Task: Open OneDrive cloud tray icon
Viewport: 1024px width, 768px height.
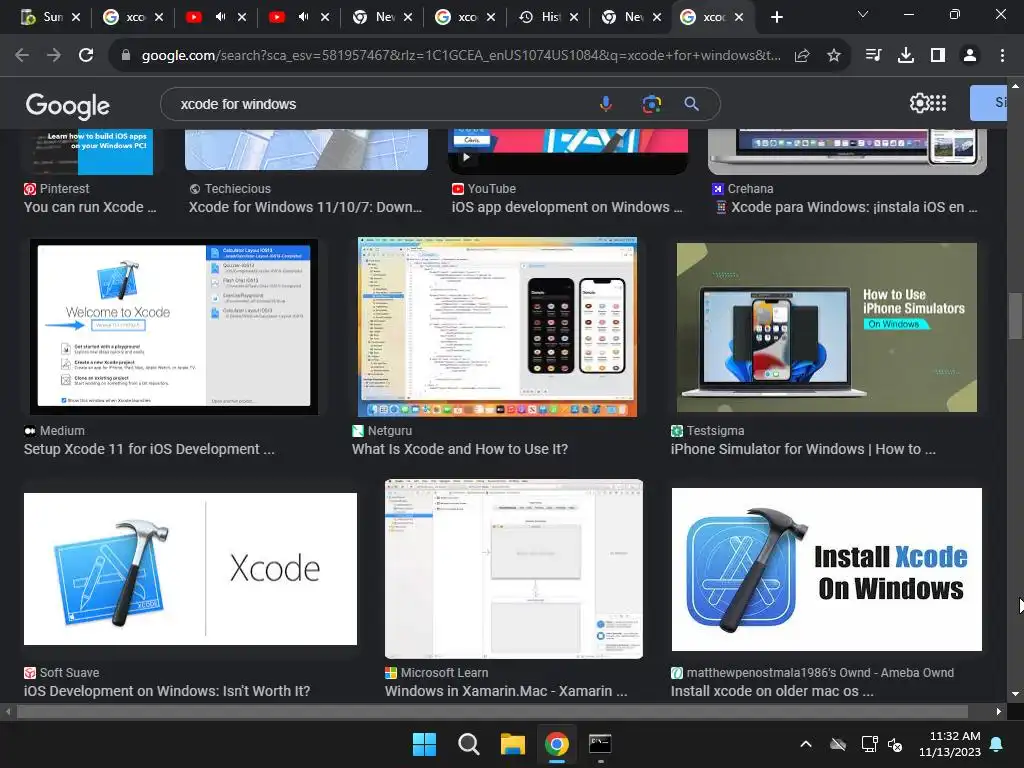Action: [x=838, y=744]
